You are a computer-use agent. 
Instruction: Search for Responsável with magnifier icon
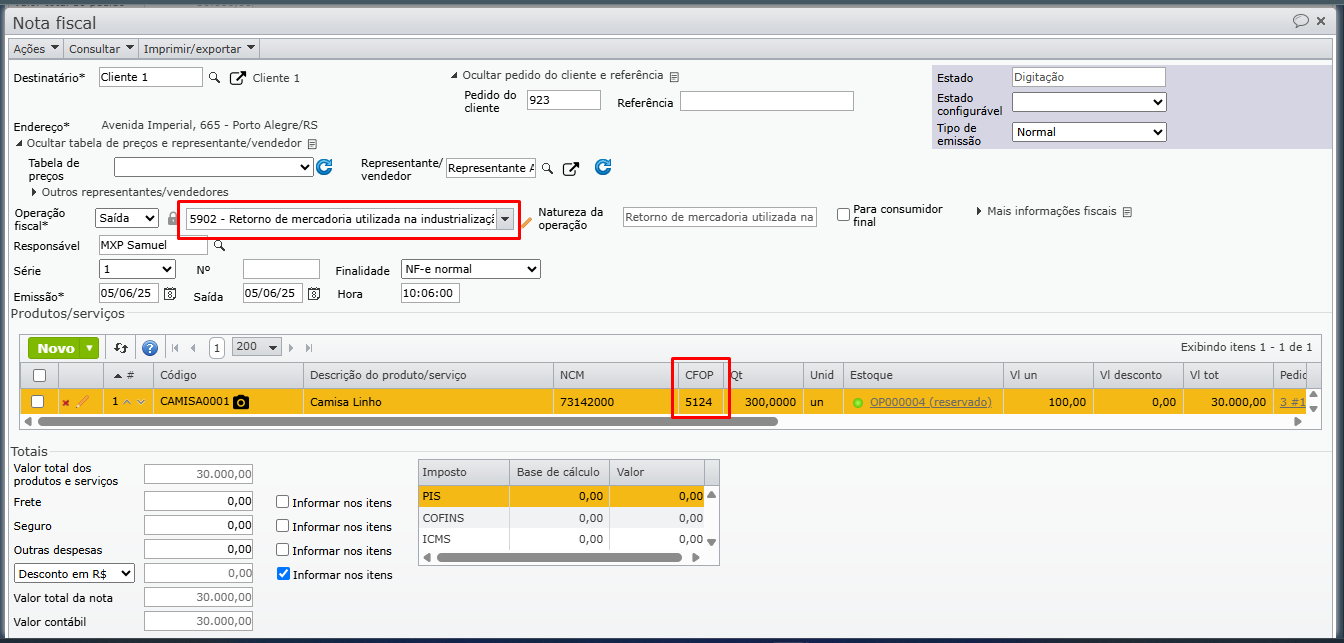pyautogui.click(x=219, y=245)
